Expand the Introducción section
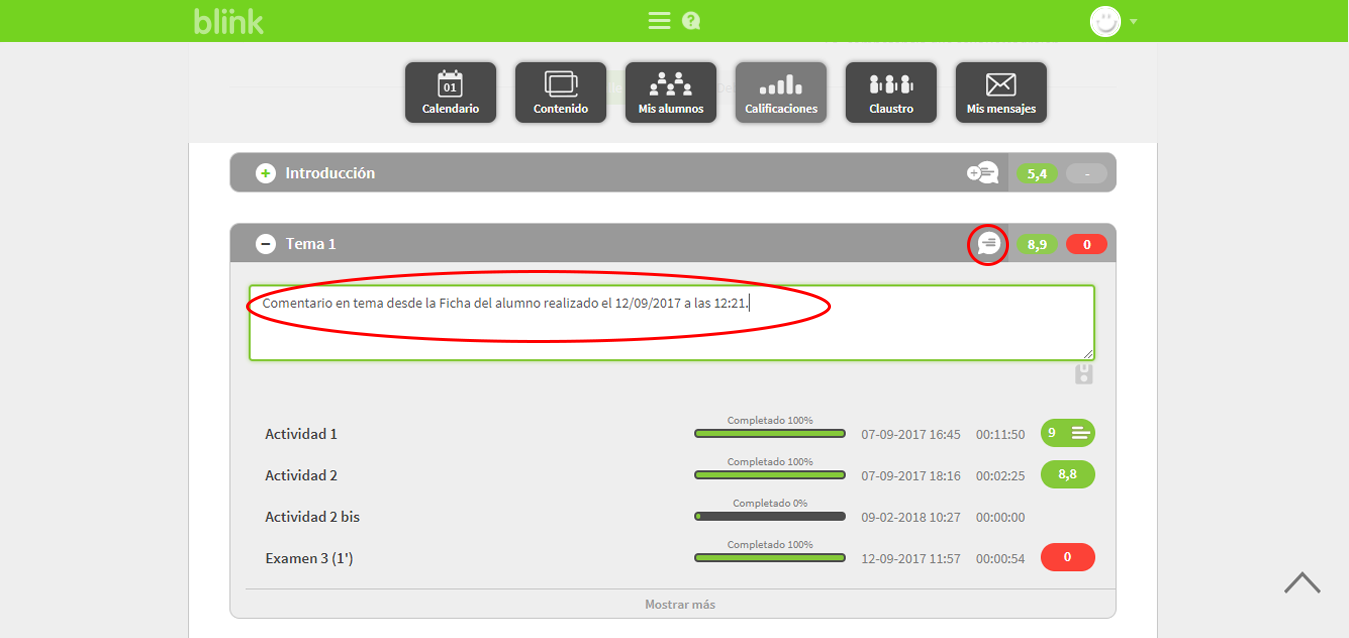 265,174
